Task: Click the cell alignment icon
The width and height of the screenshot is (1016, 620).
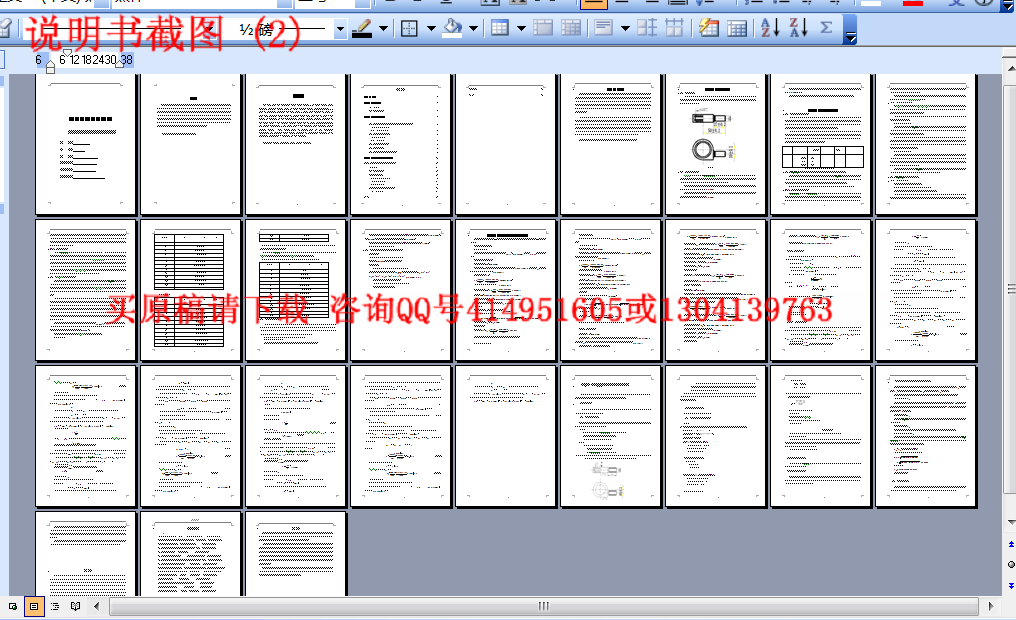Action: tap(604, 29)
